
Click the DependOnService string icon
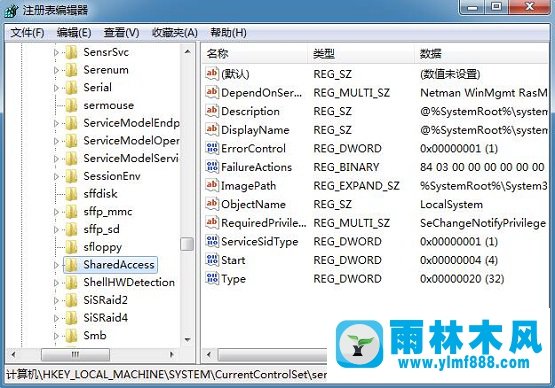click(212, 92)
